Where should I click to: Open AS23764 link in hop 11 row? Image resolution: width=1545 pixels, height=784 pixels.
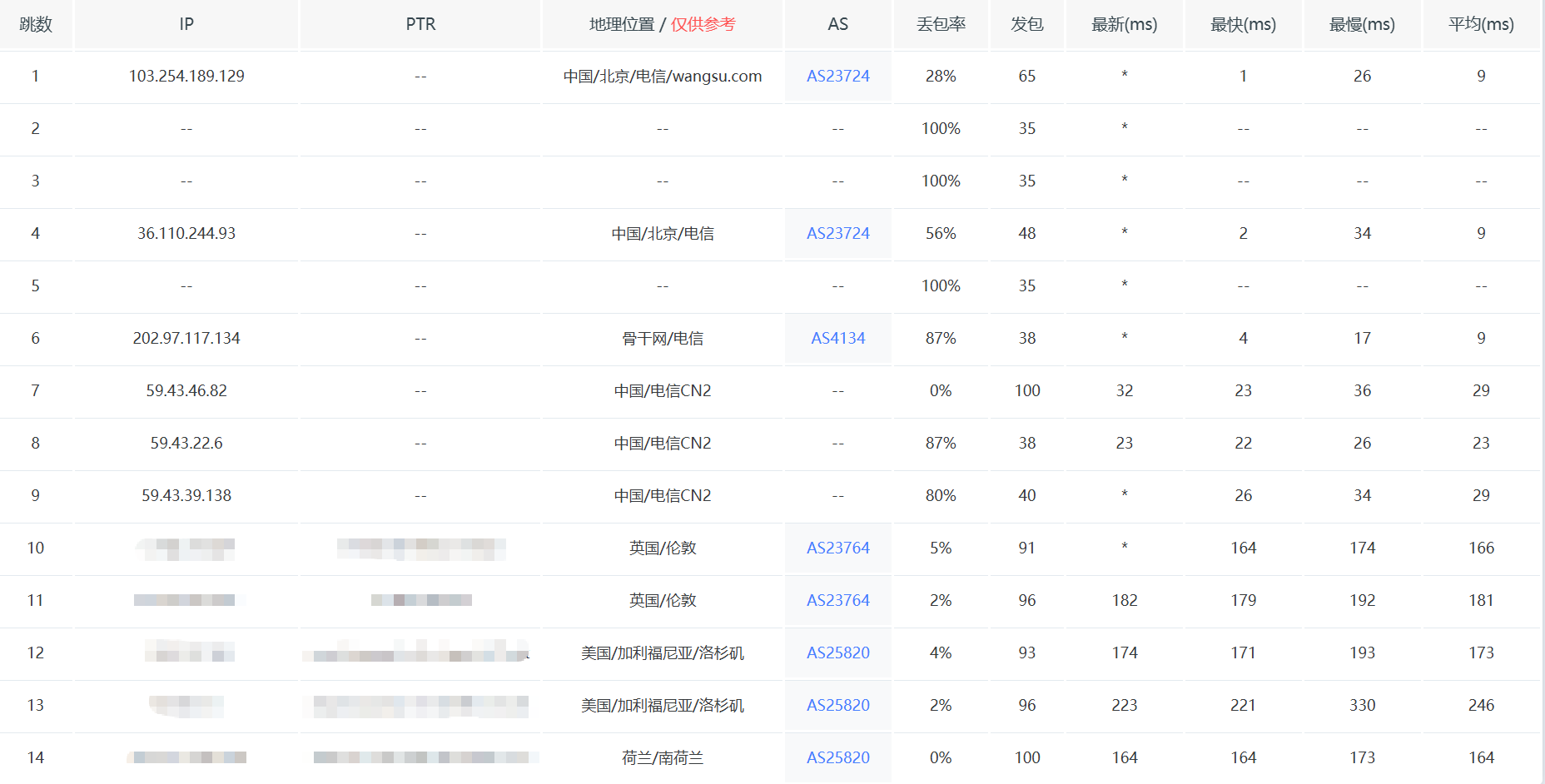[837, 600]
